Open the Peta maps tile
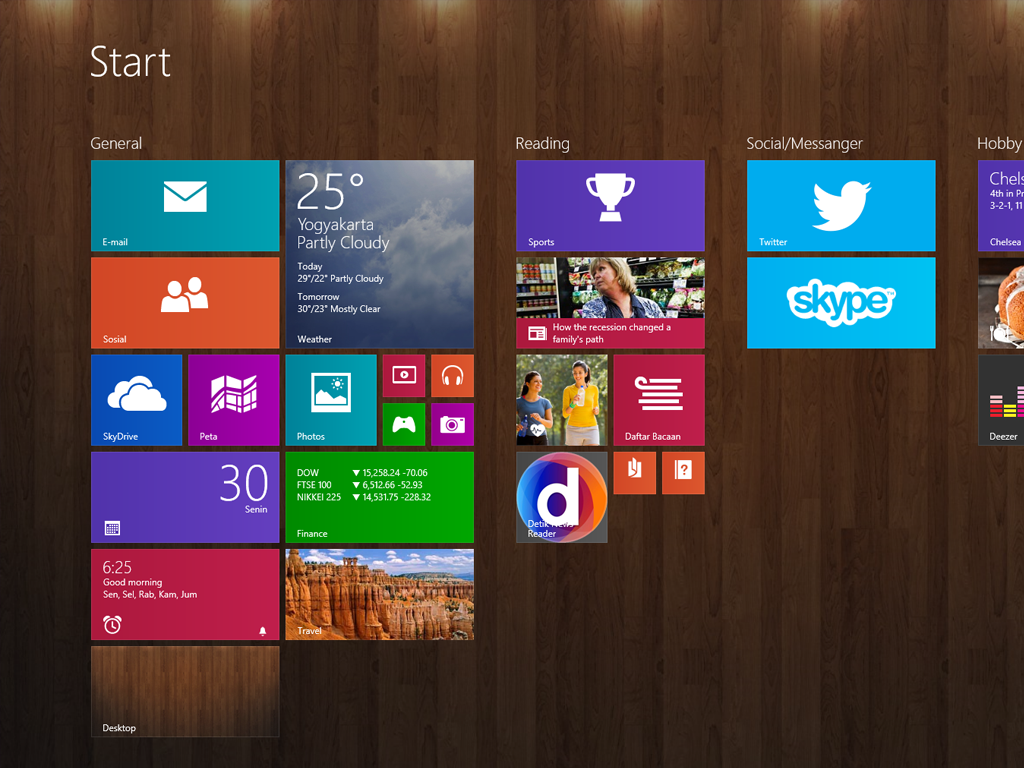 (x=233, y=400)
